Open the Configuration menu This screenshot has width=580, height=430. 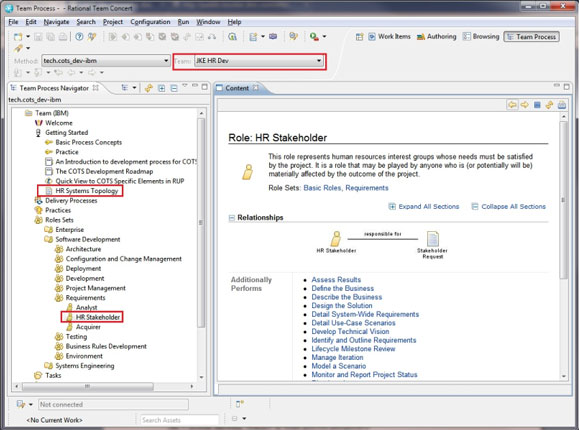(150, 22)
